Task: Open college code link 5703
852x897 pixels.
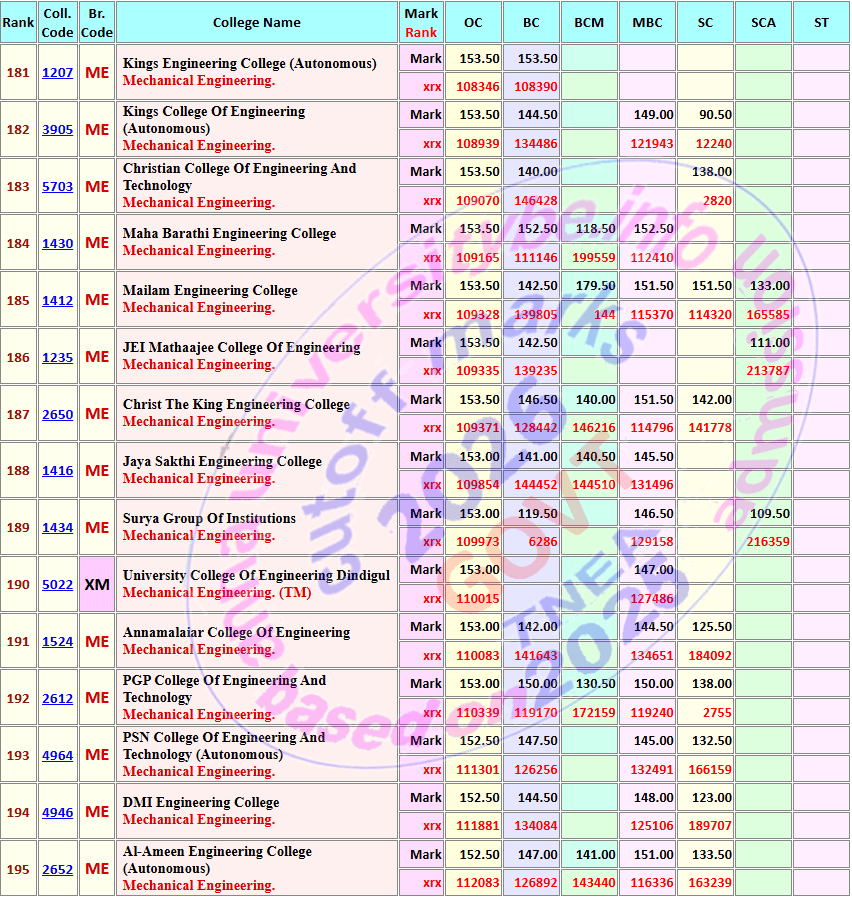Action: [x=57, y=186]
